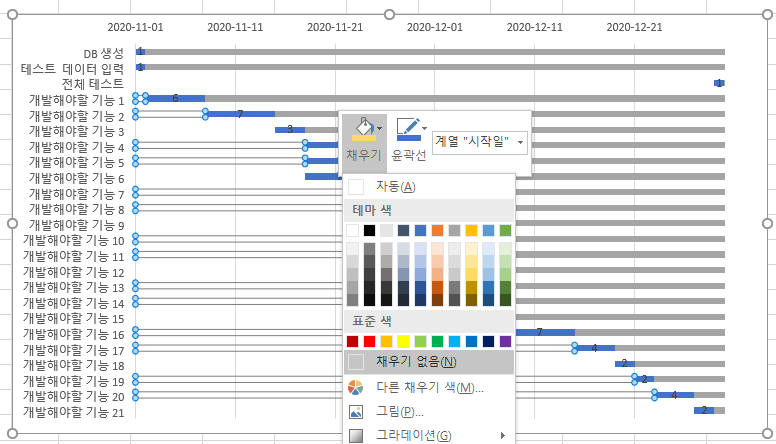This screenshot has height=444, width=776.
Task: Pick the sky blue standard color swatch
Action: [454, 341]
